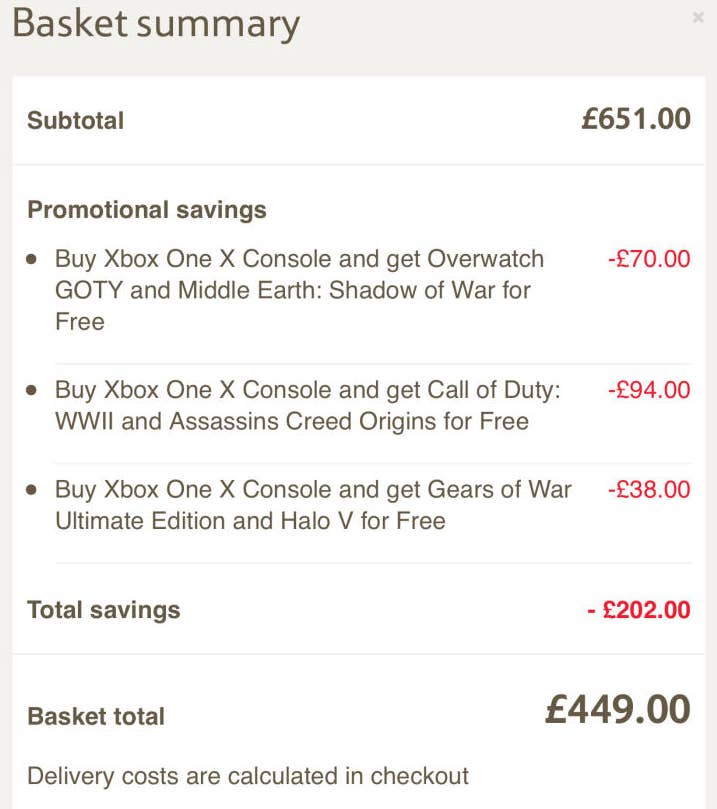Select the Call of Duty WWII promotion

click(x=307, y=405)
